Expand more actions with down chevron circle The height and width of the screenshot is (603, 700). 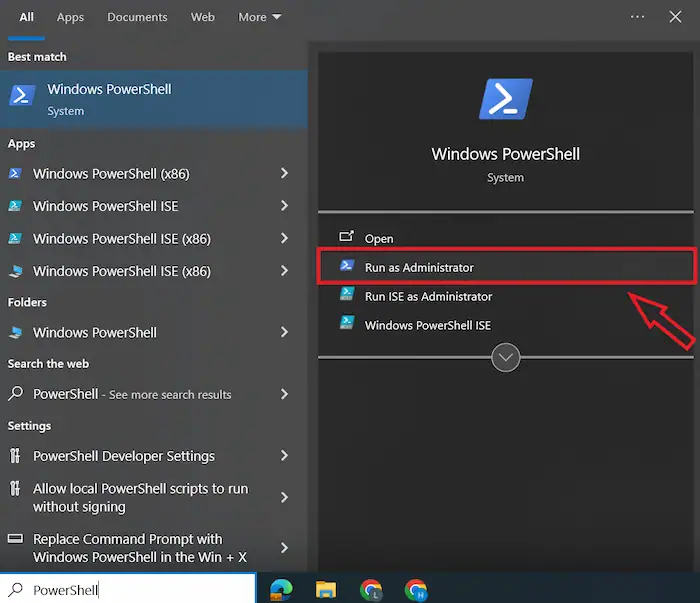506,357
